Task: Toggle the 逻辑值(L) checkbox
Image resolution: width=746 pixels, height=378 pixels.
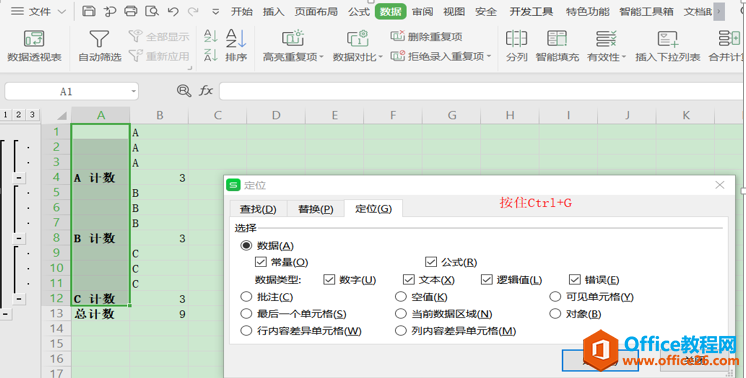Action: 486,280
